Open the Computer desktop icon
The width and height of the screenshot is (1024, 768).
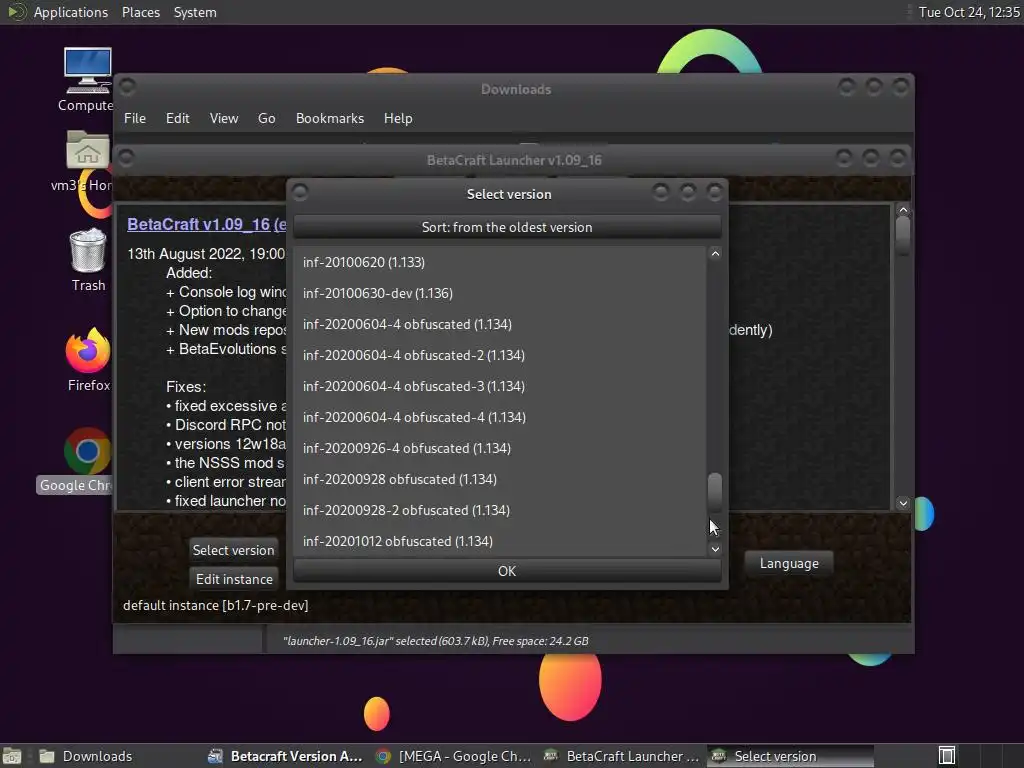pos(88,72)
